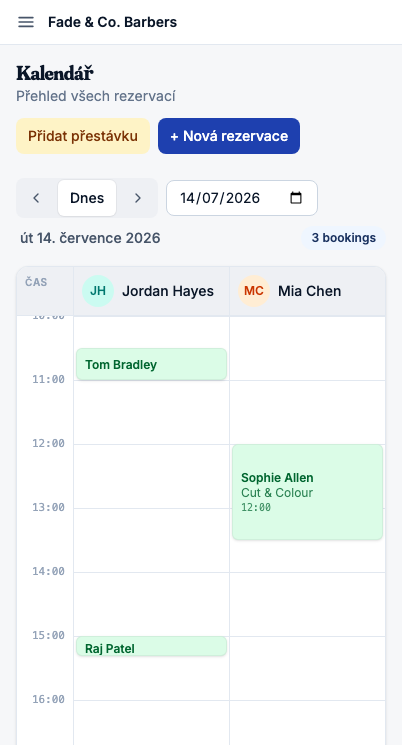Open Raj Patel's appointment
Viewport: 402px width, 745px height.
click(152, 646)
